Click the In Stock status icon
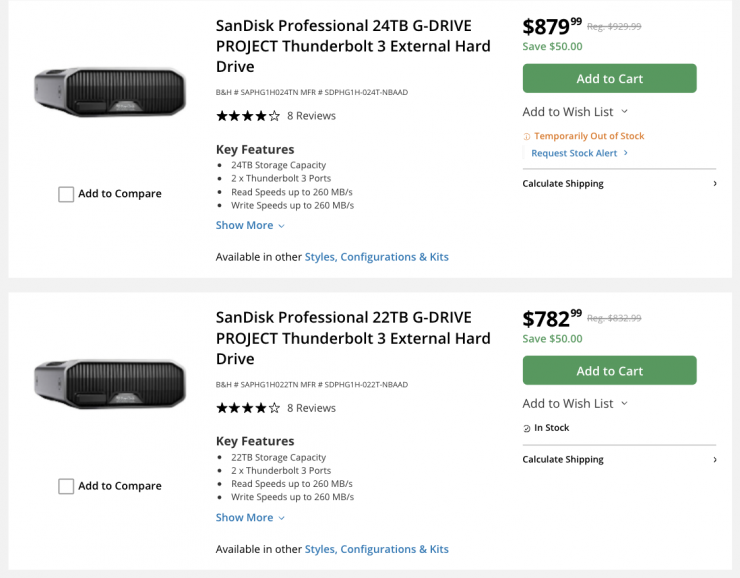740x578 pixels. [527, 428]
